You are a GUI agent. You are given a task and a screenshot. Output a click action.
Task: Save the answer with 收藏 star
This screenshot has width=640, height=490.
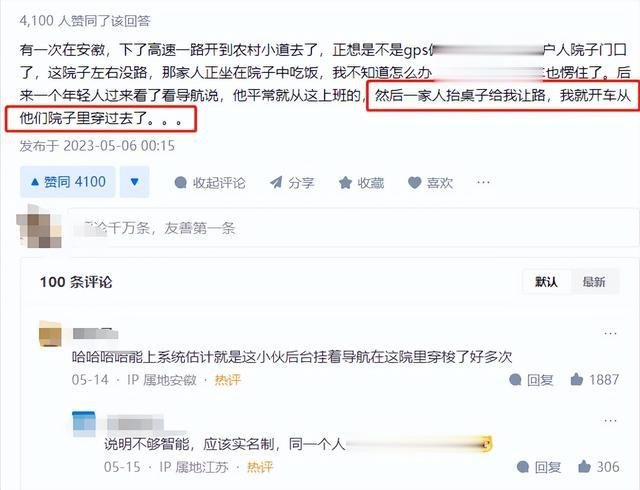tap(362, 183)
